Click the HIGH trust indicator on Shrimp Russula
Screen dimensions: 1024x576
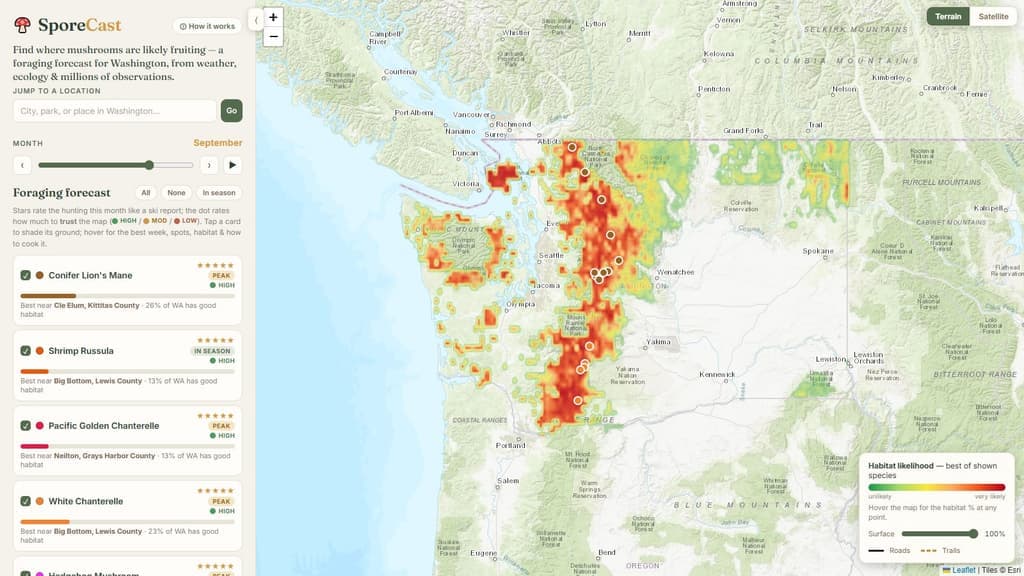coord(222,360)
